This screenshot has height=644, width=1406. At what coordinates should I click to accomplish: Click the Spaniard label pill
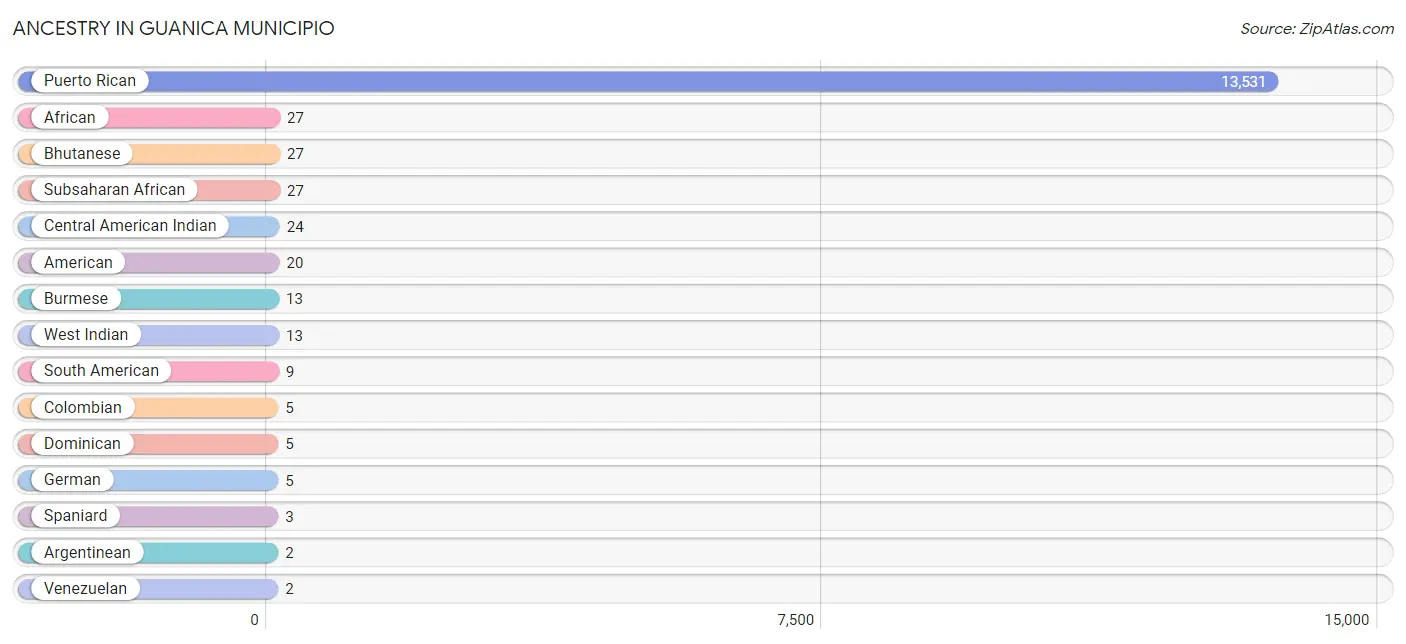[76, 516]
